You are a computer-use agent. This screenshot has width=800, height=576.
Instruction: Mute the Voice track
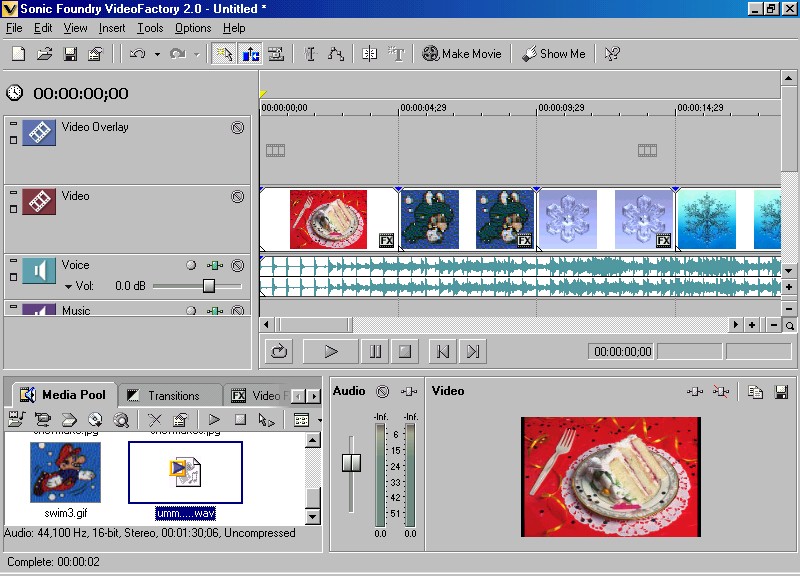coord(237,265)
